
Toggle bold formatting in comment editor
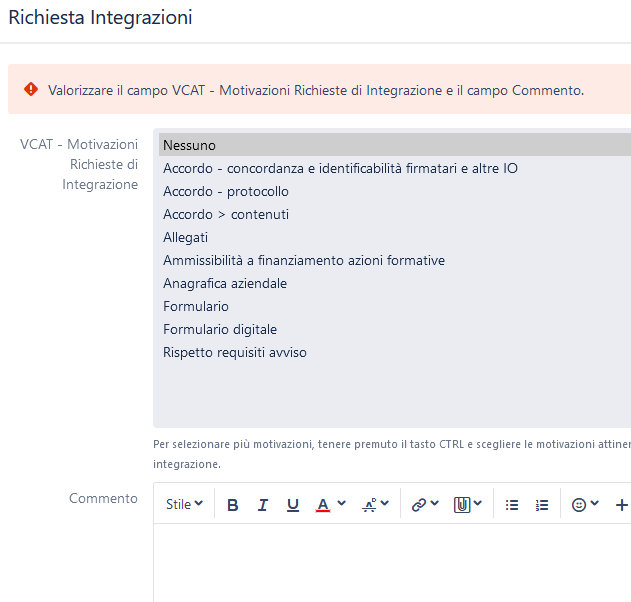233,505
